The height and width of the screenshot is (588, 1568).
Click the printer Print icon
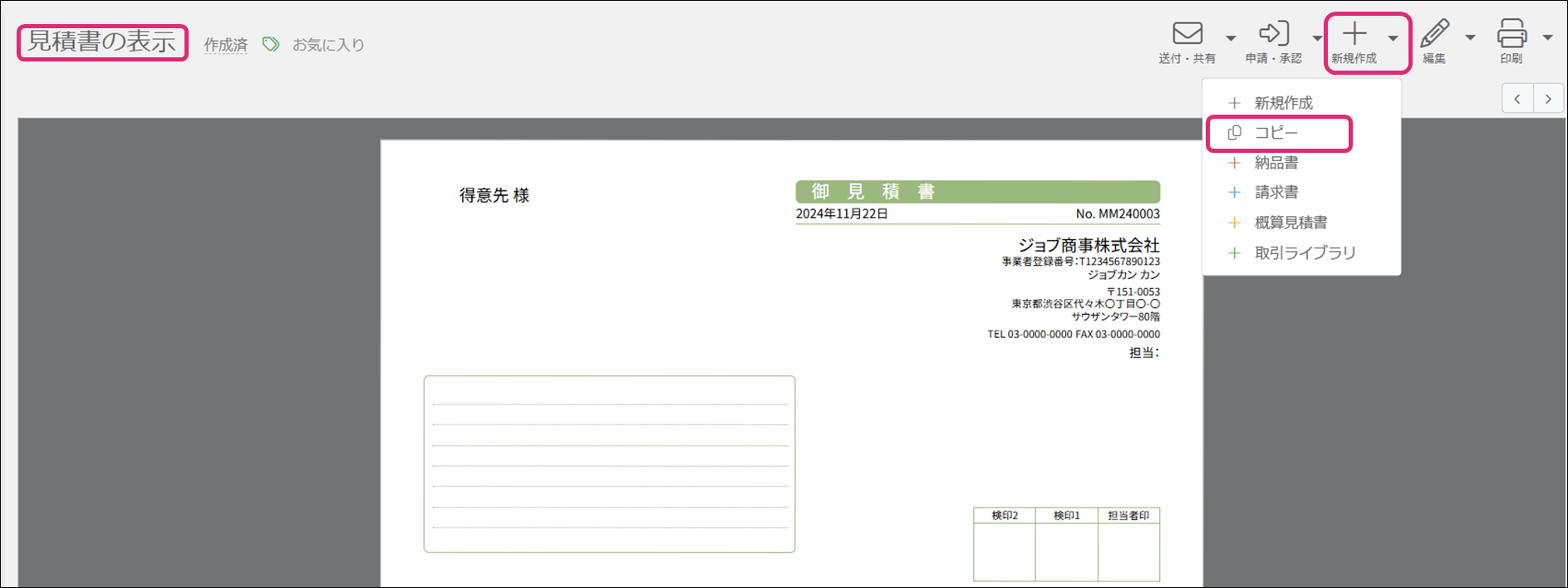pos(1511,34)
